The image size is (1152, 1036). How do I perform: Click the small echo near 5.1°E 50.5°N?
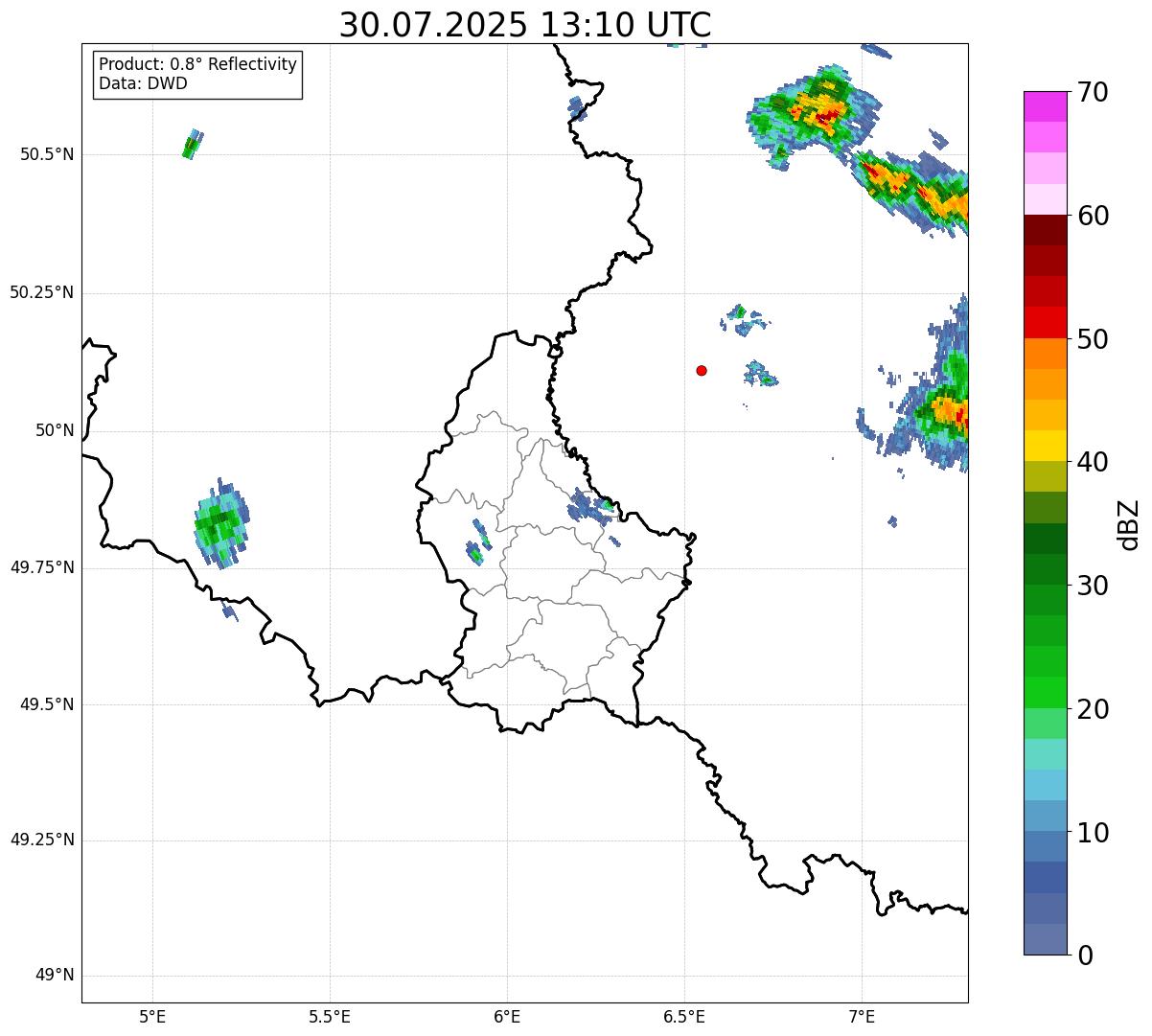click(193, 144)
